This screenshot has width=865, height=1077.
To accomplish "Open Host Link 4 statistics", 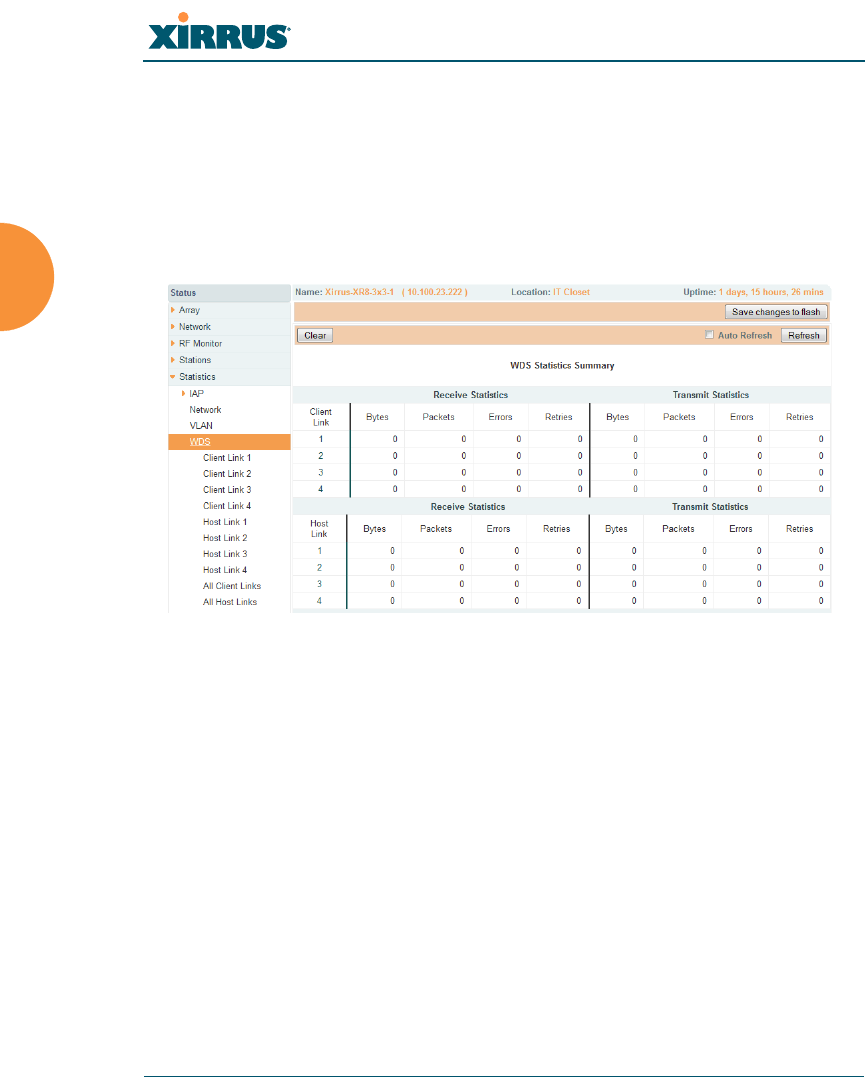I will point(225,570).
